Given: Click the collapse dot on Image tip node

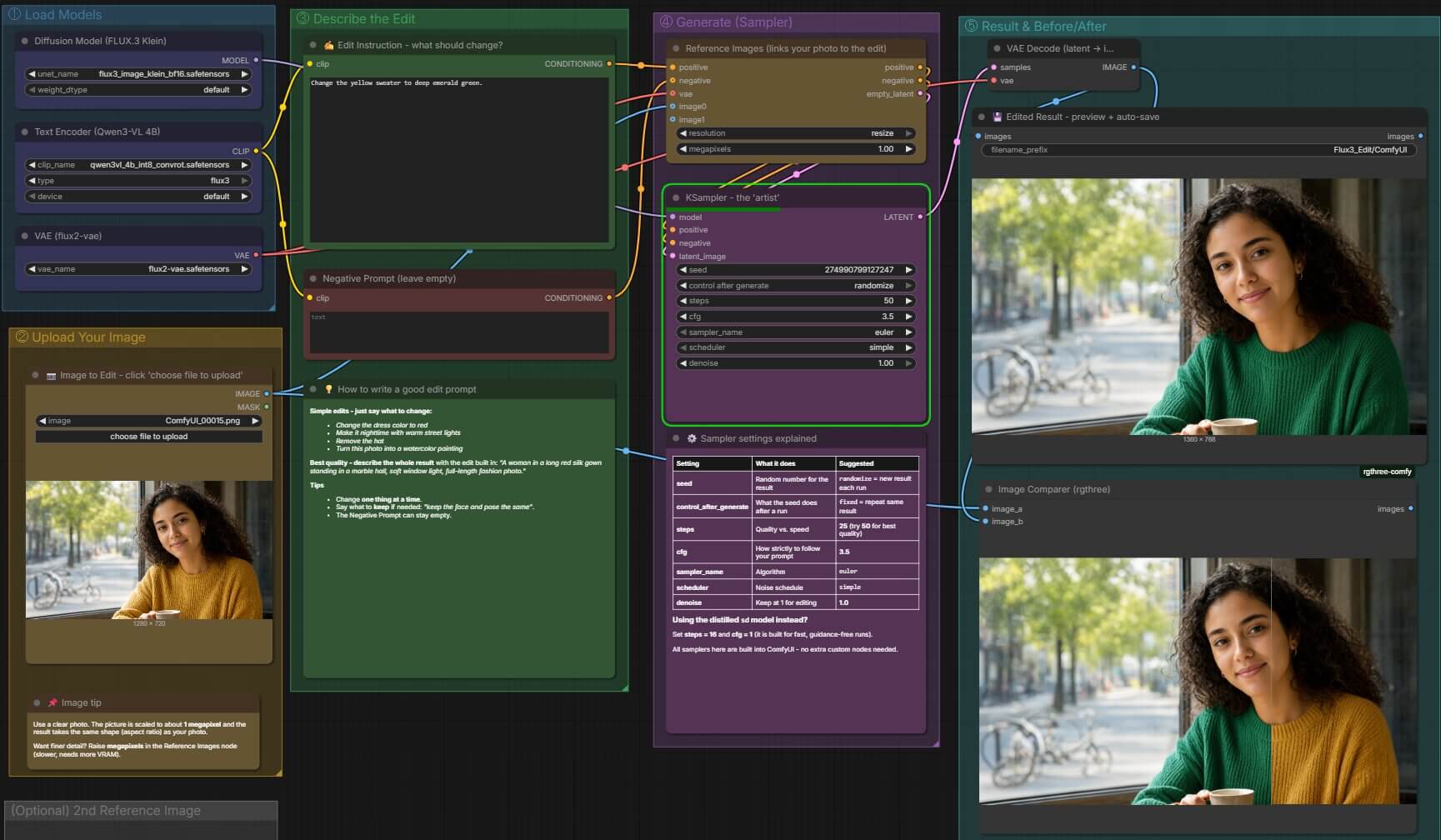Looking at the screenshot, I should pyautogui.click(x=37, y=702).
